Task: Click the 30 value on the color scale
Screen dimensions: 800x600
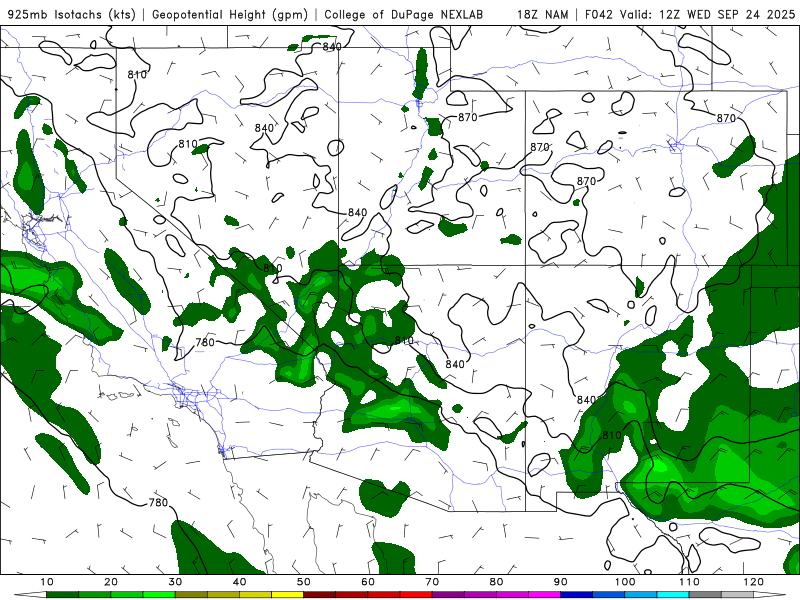Action: pos(175,582)
